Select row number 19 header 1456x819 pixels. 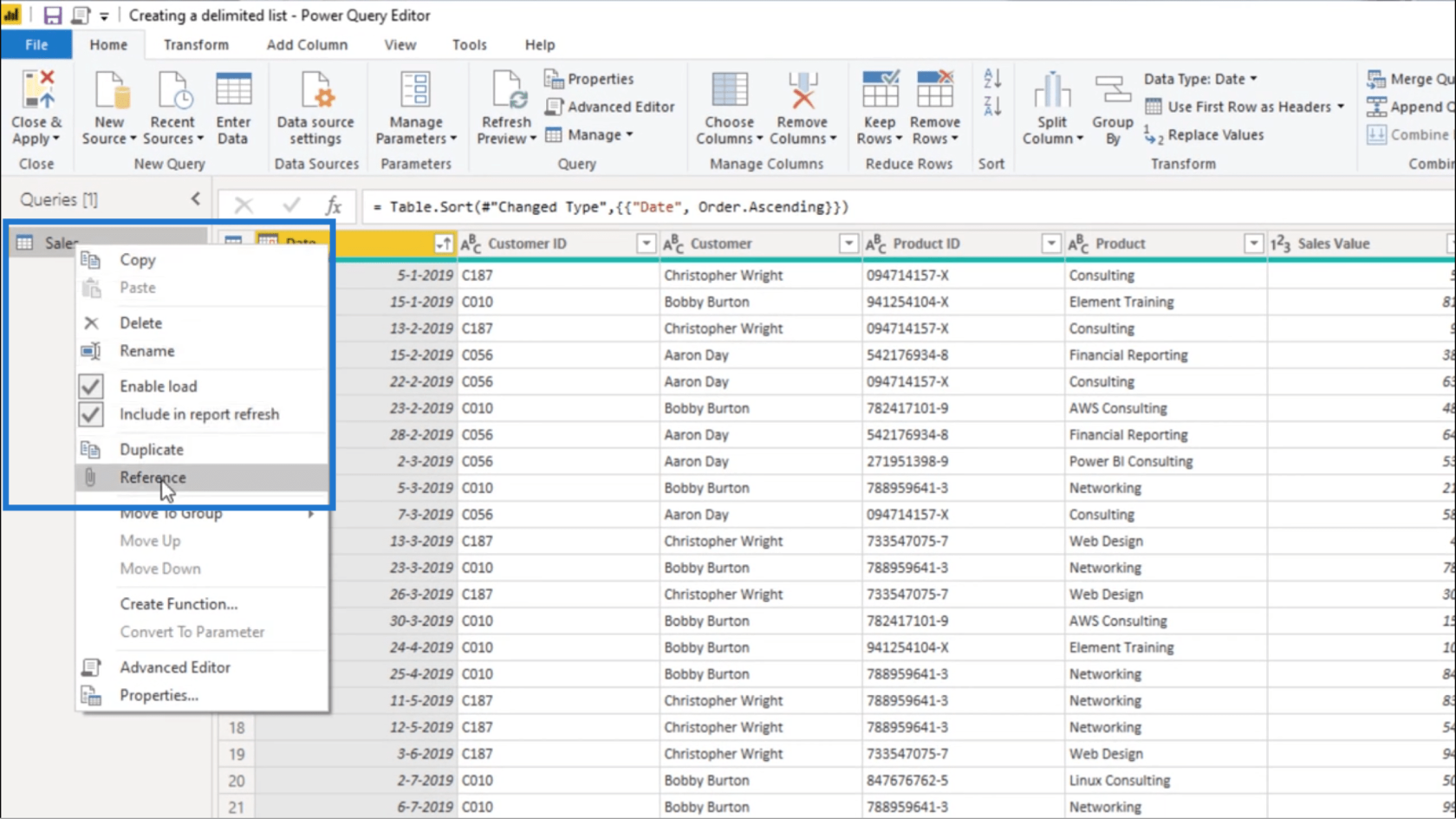(x=237, y=754)
